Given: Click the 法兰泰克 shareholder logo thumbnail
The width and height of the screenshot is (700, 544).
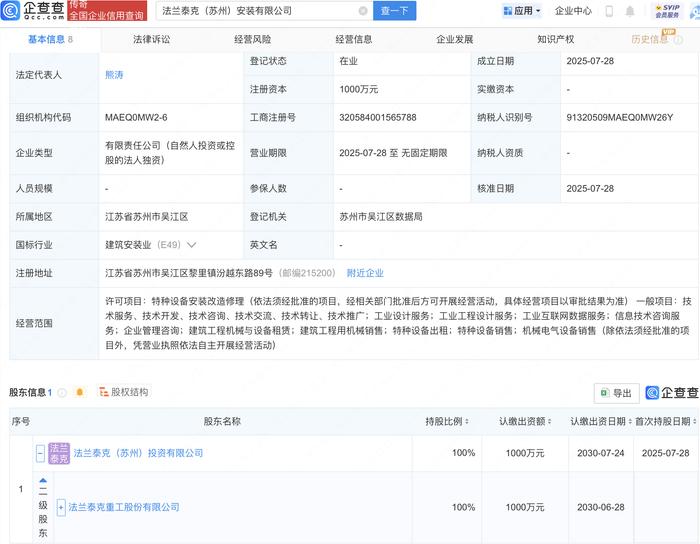Looking at the screenshot, I should [59, 453].
